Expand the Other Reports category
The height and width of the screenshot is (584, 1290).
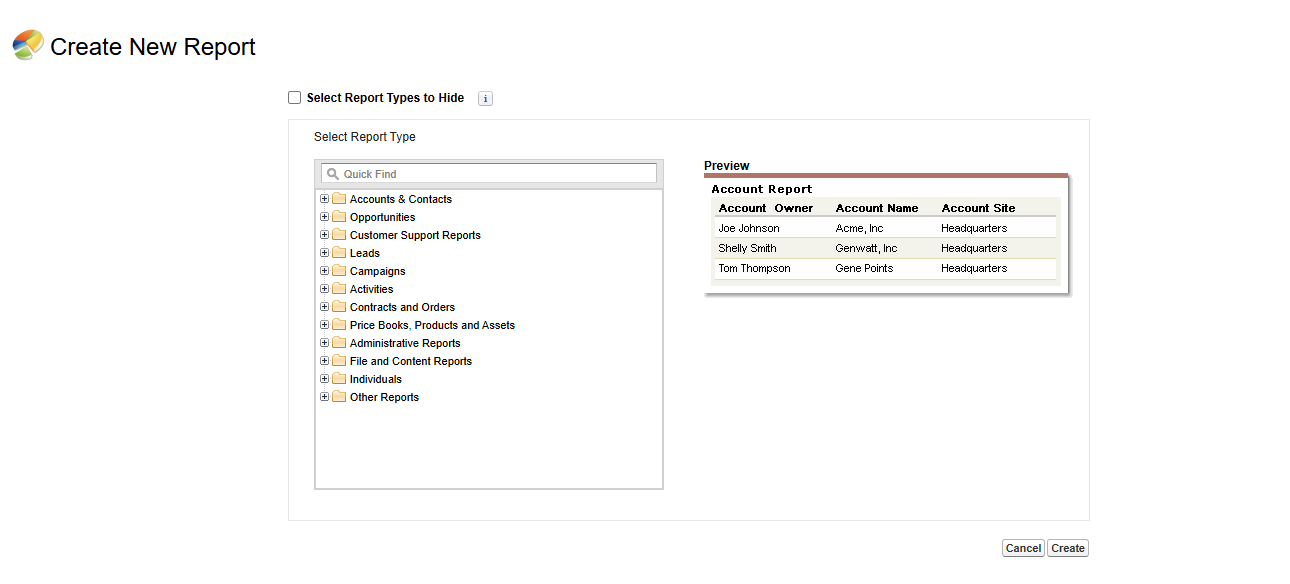(x=324, y=397)
